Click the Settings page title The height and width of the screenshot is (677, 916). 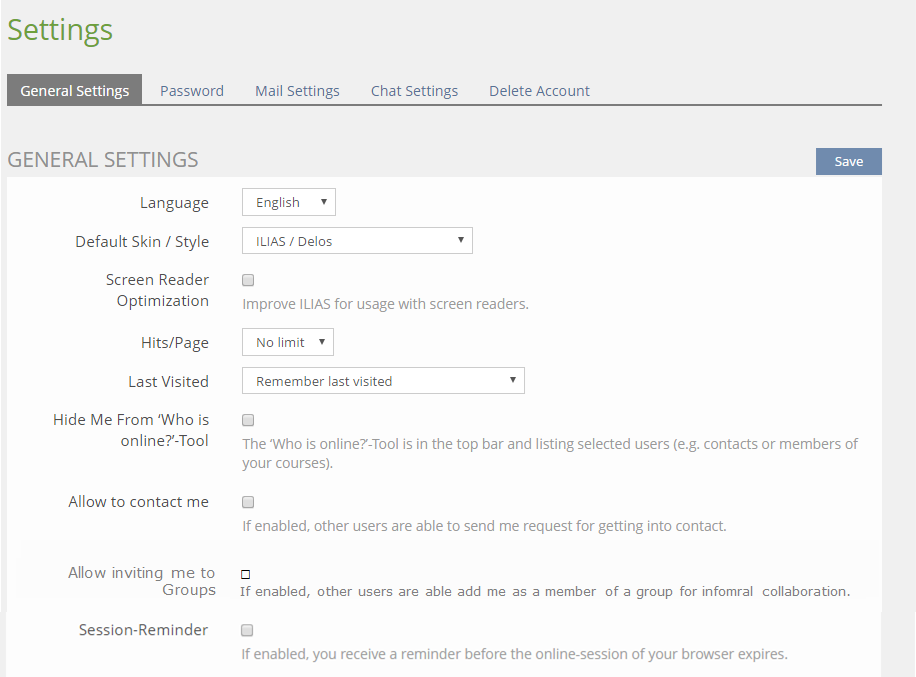click(x=60, y=30)
